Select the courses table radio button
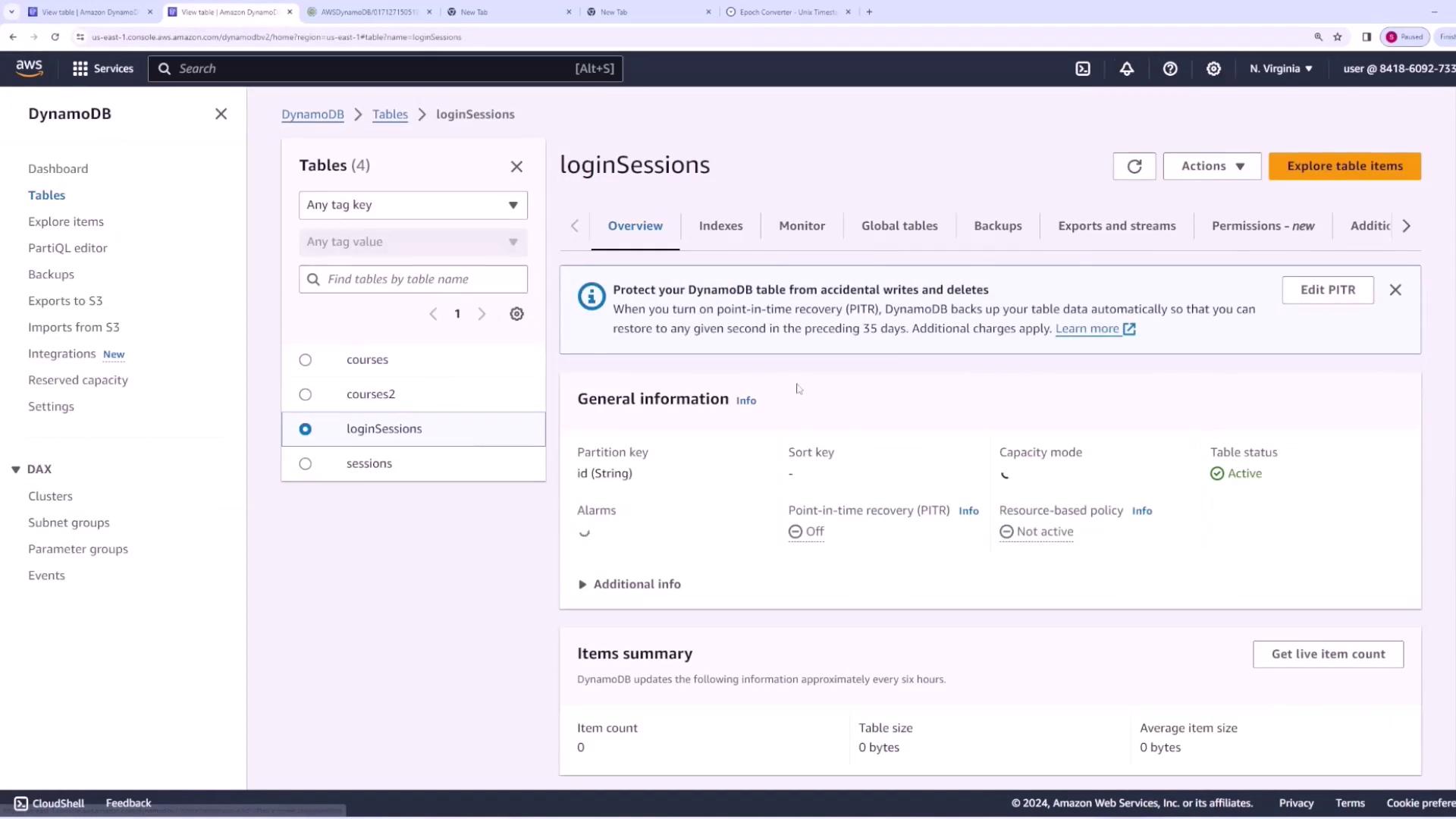Viewport: 1456px width, 819px height. pyautogui.click(x=305, y=360)
